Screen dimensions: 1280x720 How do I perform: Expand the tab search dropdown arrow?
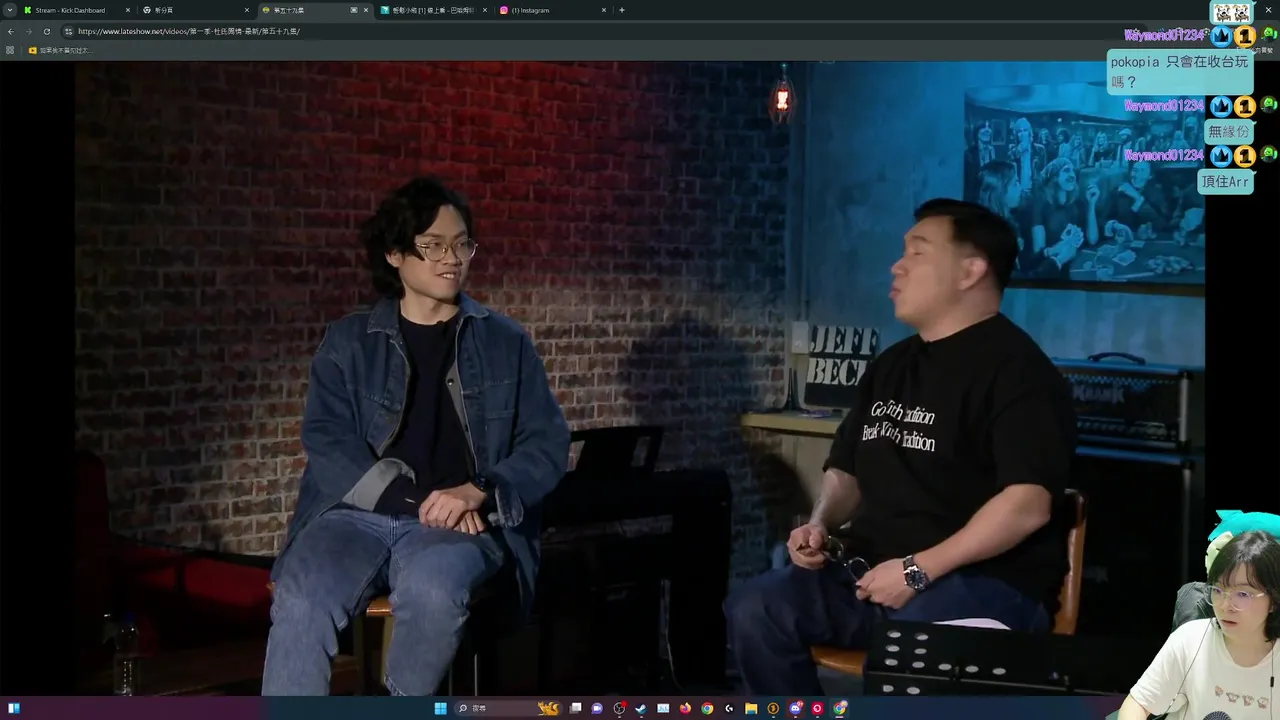[x=11, y=10]
